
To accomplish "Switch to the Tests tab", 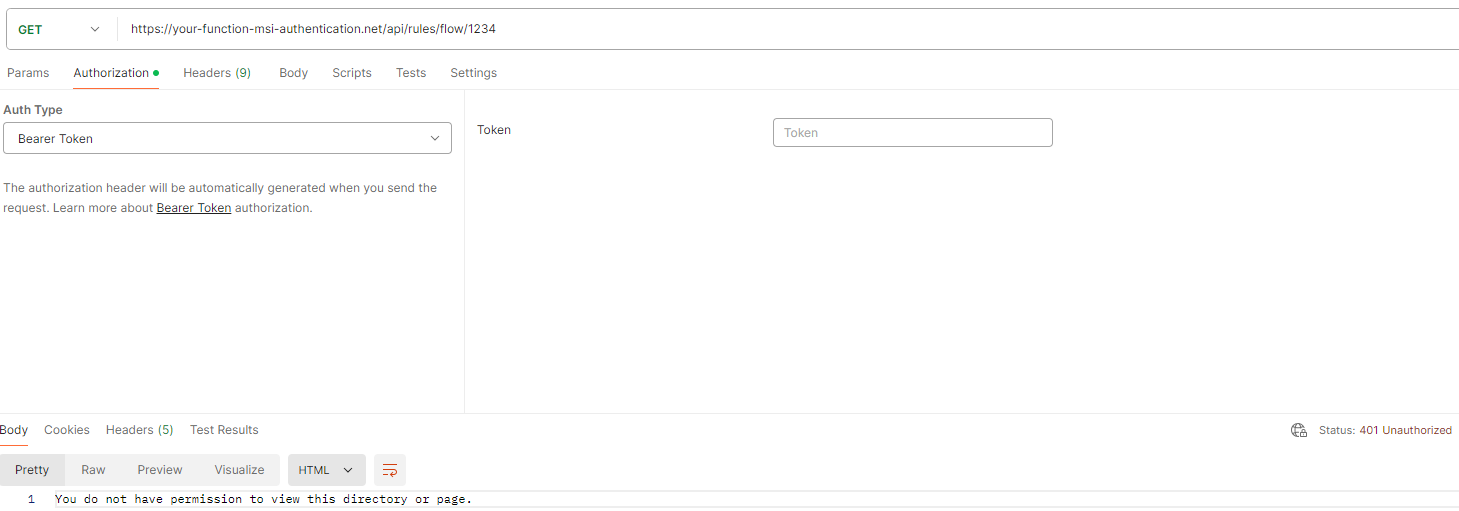I will (x=411, y=73).
